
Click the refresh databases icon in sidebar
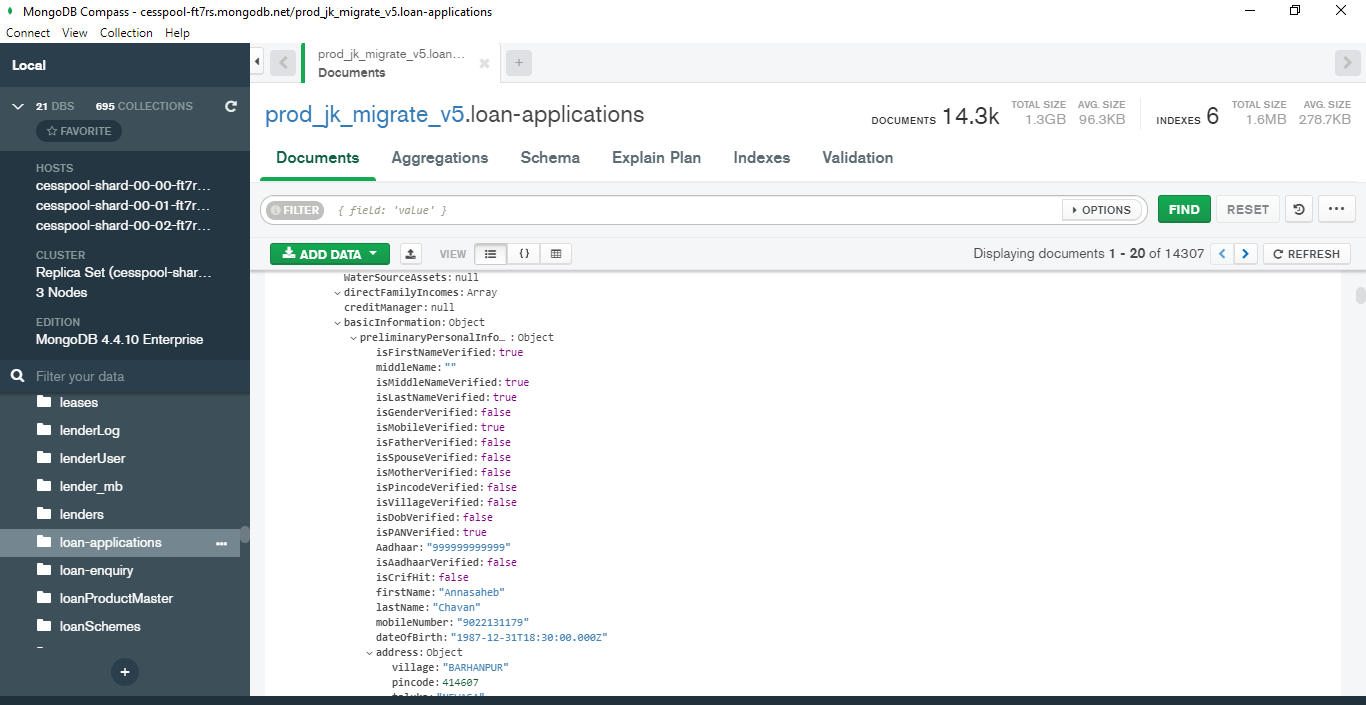click(231, 106)
